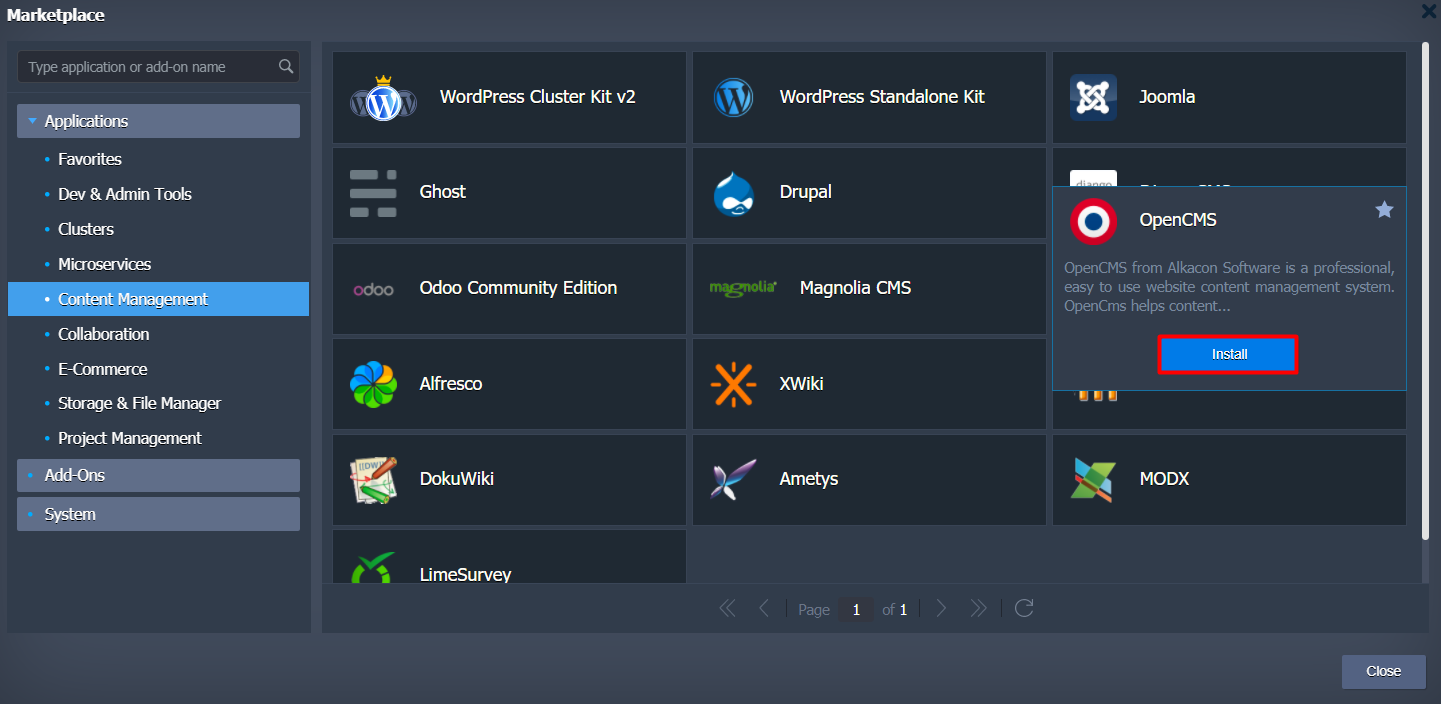Refresh the marketplace list
1441x704 pixels.
point(1023,608)
